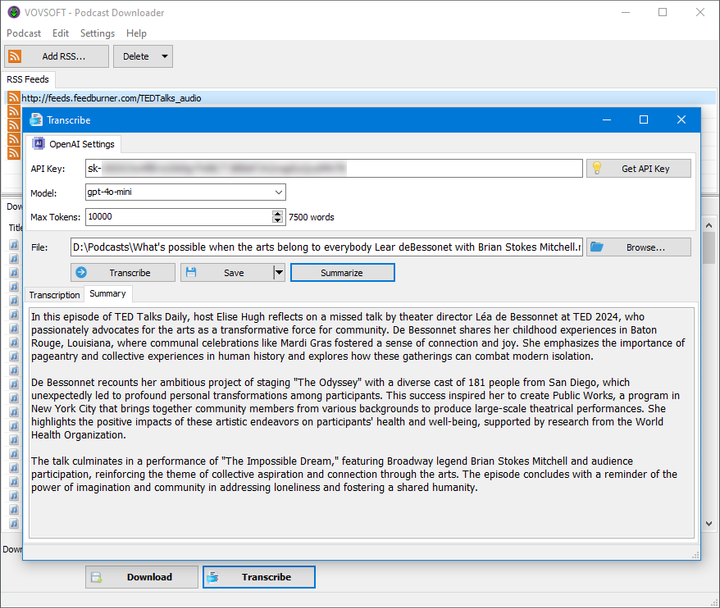
Task: Click the Get API Key button
Action: click(x=639, y=169)
